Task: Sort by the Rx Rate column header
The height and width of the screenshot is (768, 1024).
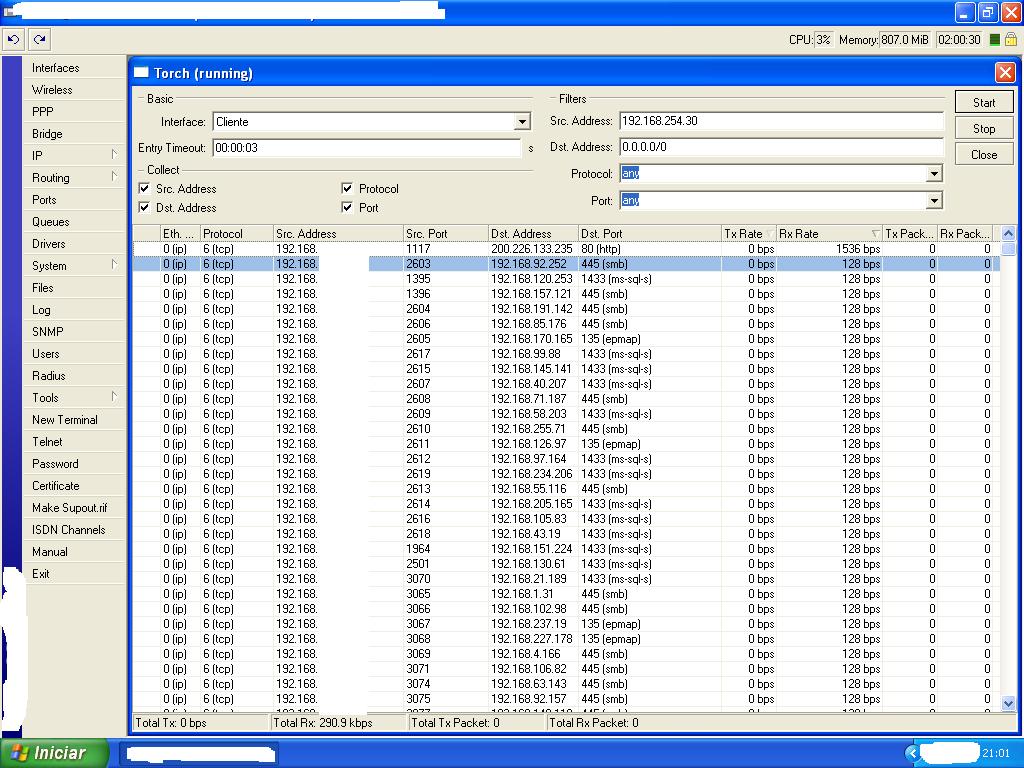Action: [x=829, y=233]
